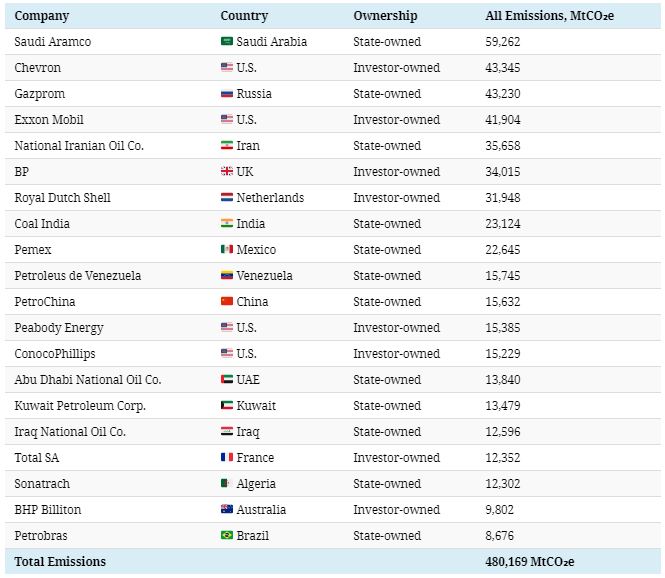
Task: Select Abu Dhabi National Oil Co. cell
Action: 88,380
